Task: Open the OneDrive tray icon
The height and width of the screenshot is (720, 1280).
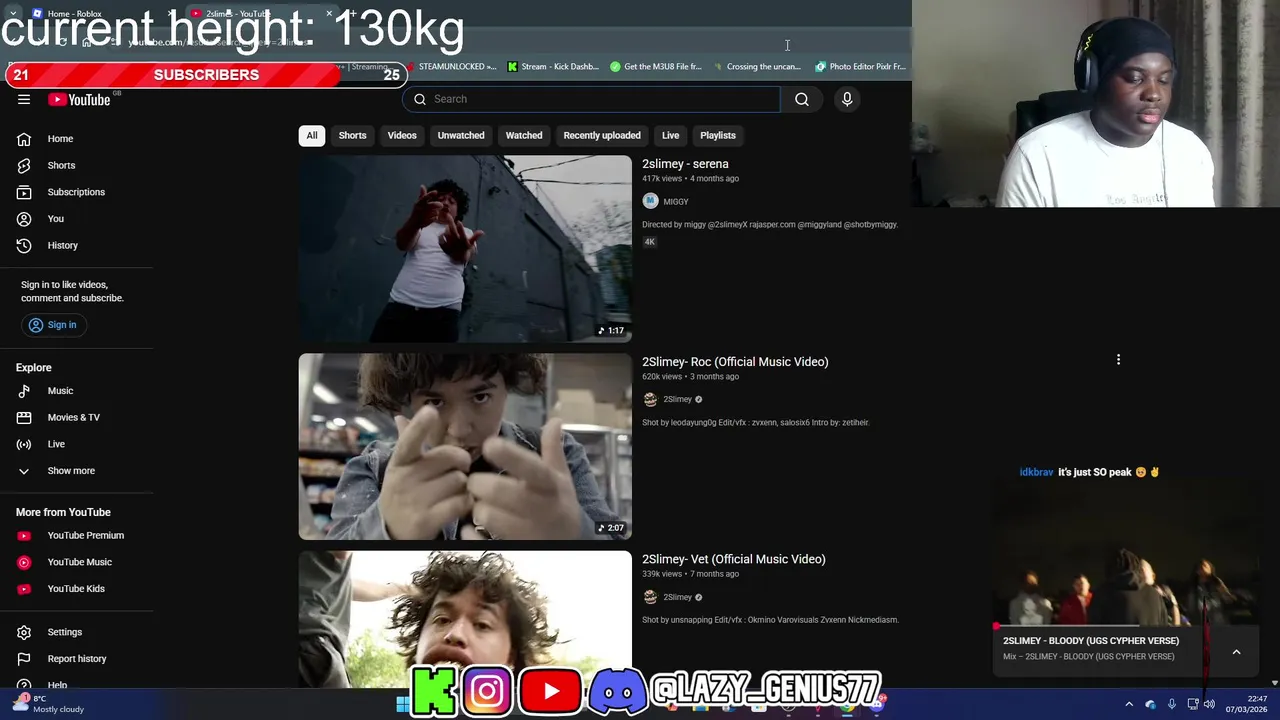Action: 1150,704
